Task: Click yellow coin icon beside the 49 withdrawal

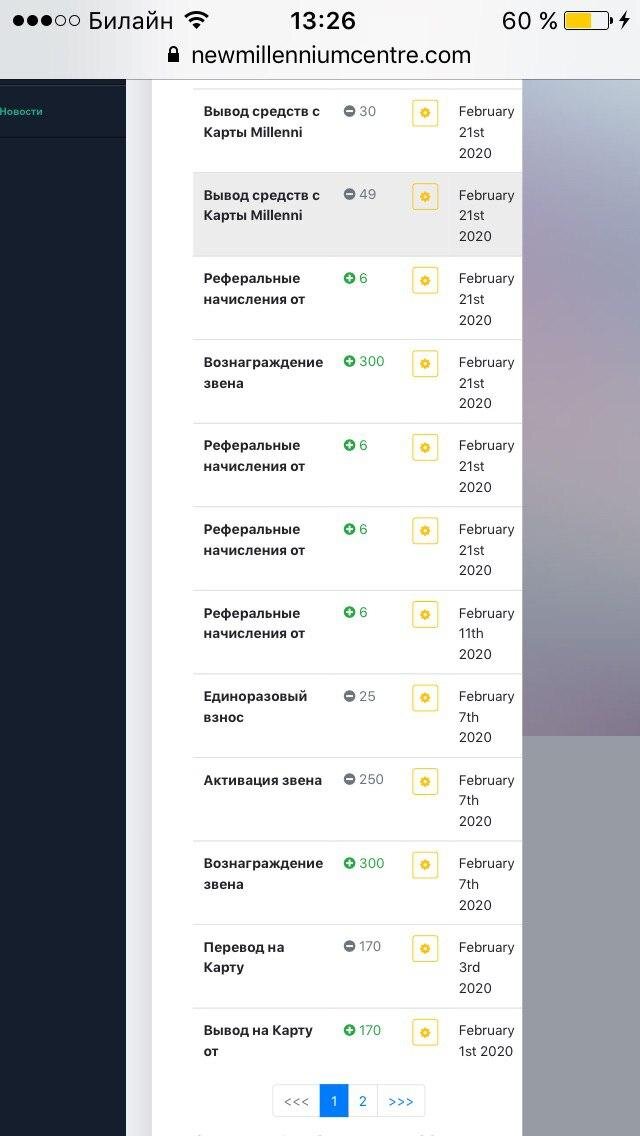Action: [x=425, y=197]
